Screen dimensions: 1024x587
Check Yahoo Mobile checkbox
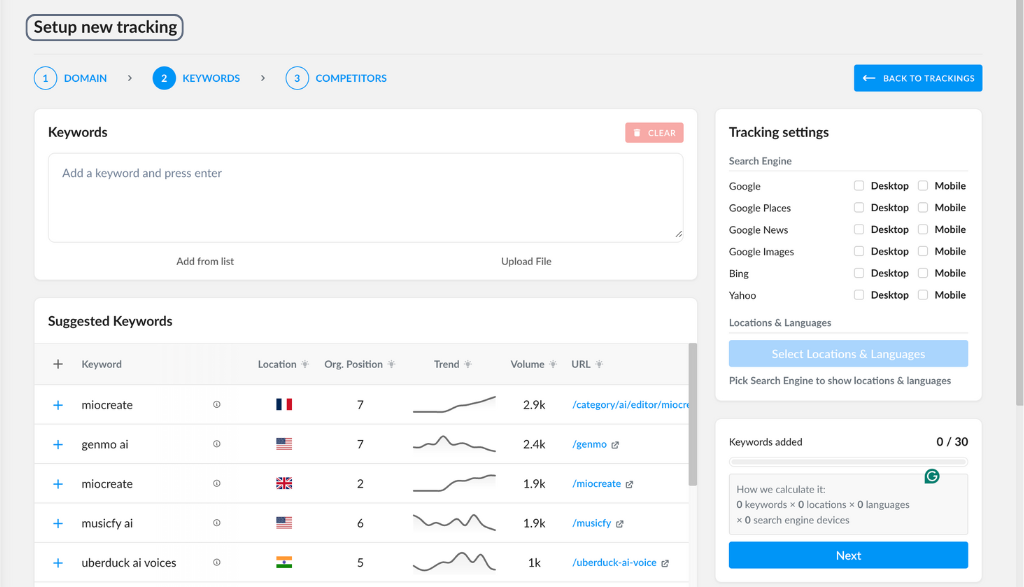[923, 295]
